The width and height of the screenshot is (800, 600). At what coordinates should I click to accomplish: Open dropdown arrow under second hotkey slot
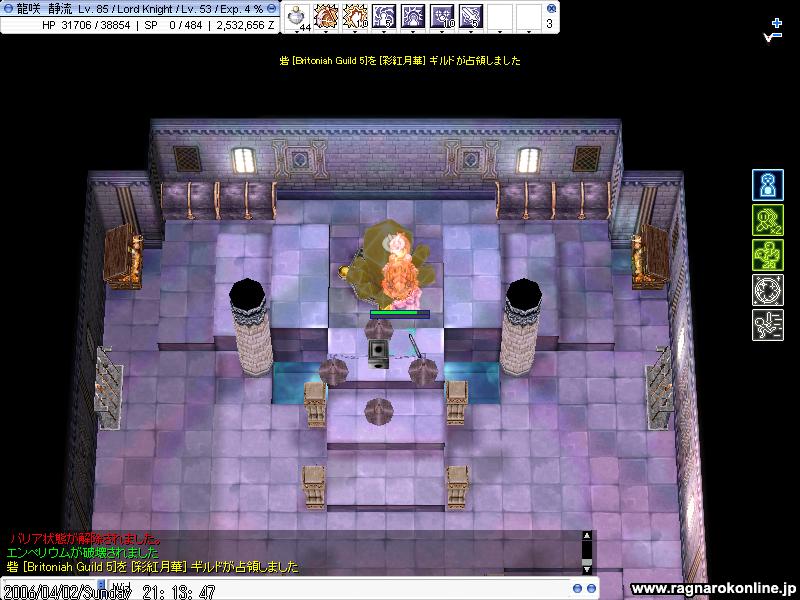coord(326,32)
